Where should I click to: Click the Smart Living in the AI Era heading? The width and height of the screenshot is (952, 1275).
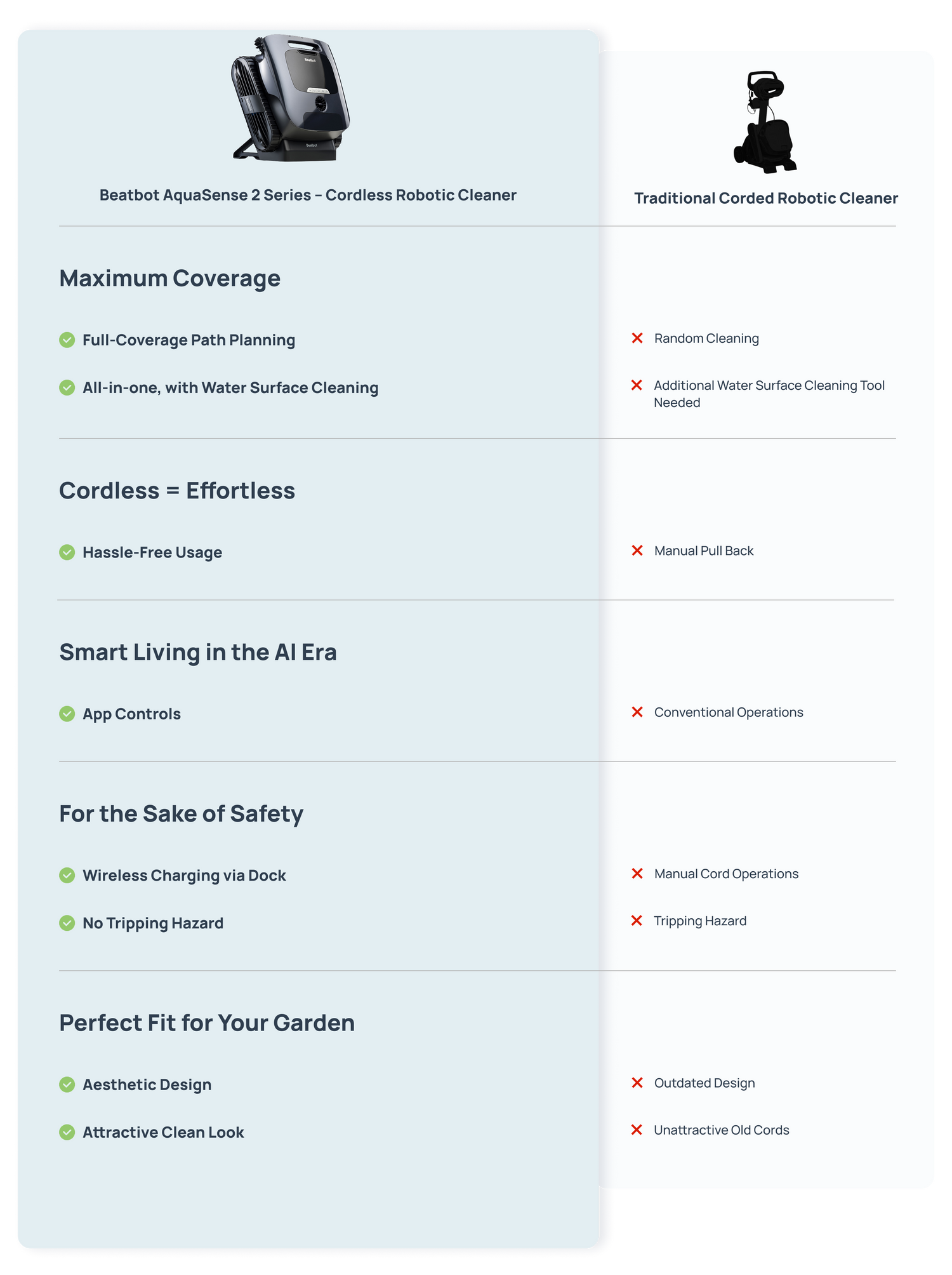(x=198, y=653)
